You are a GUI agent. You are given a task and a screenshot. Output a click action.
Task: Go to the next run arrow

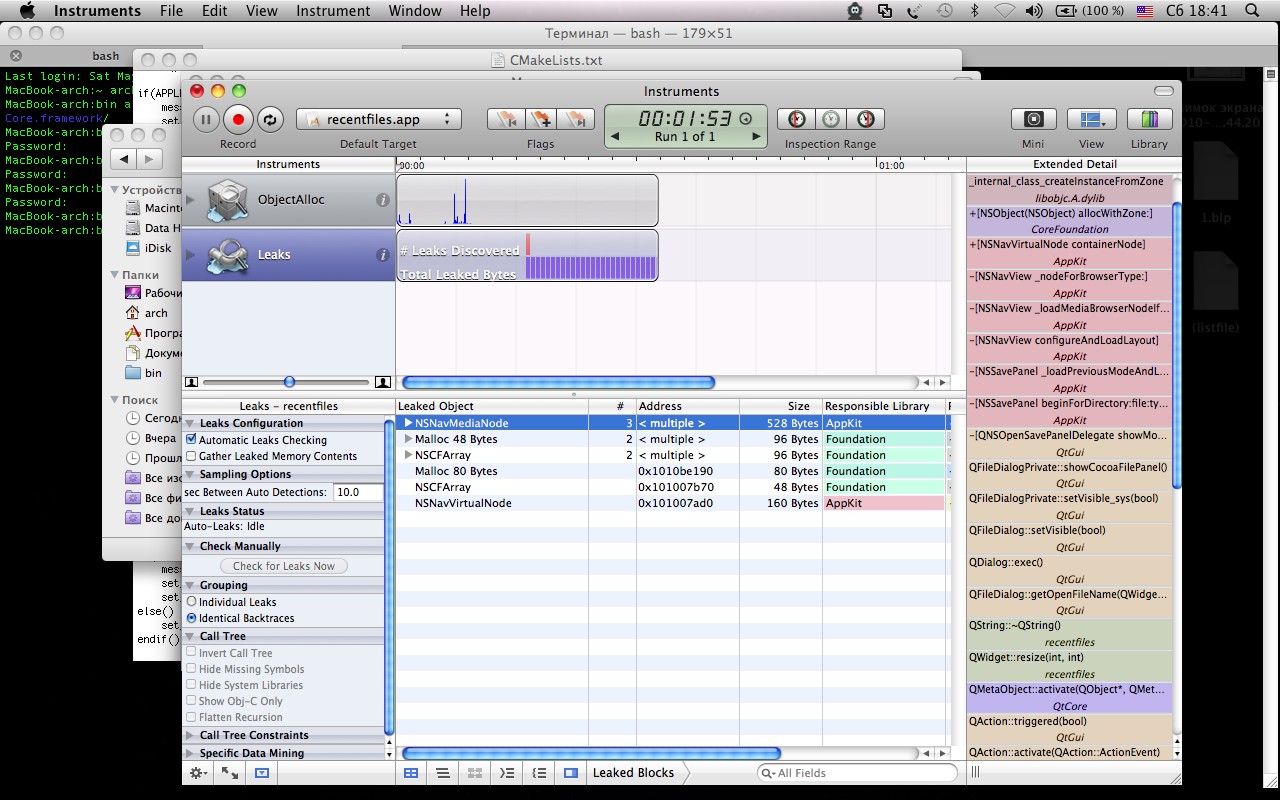point(756,137)
